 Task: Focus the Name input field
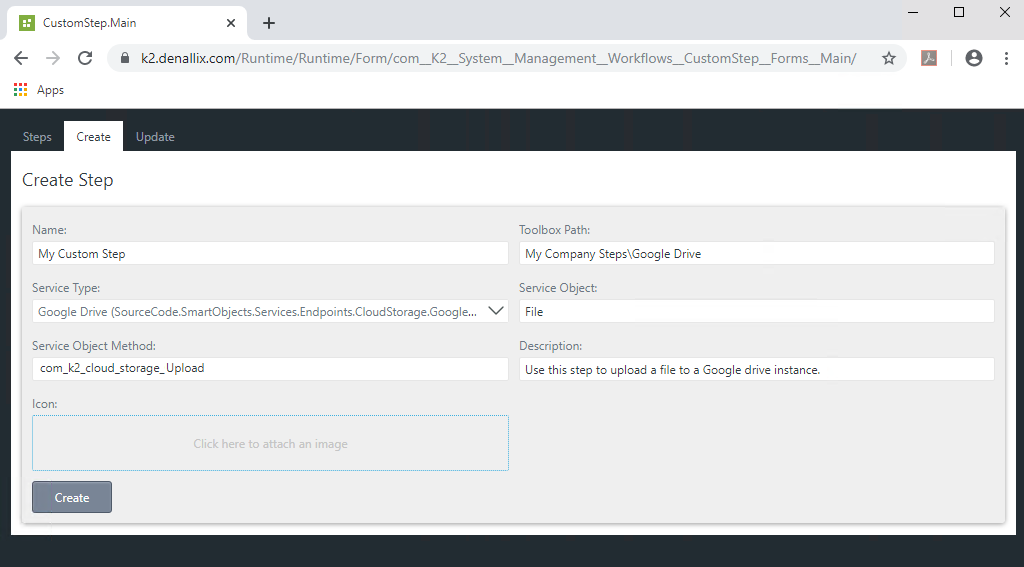270,253
